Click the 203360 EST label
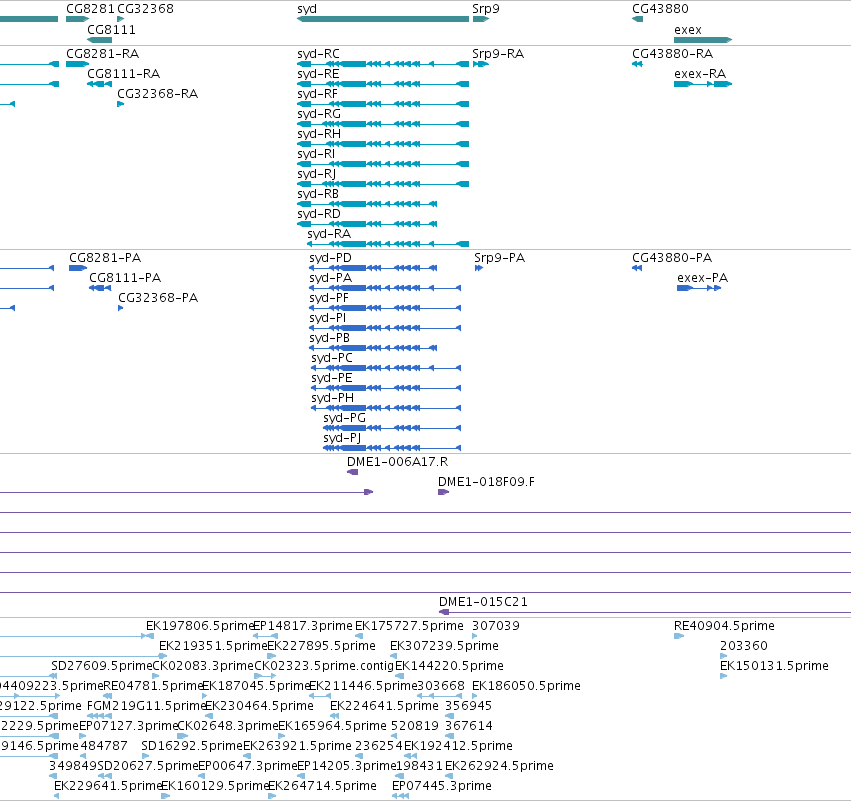This screenshot has width=851, height=801. (x=744, y=646)
